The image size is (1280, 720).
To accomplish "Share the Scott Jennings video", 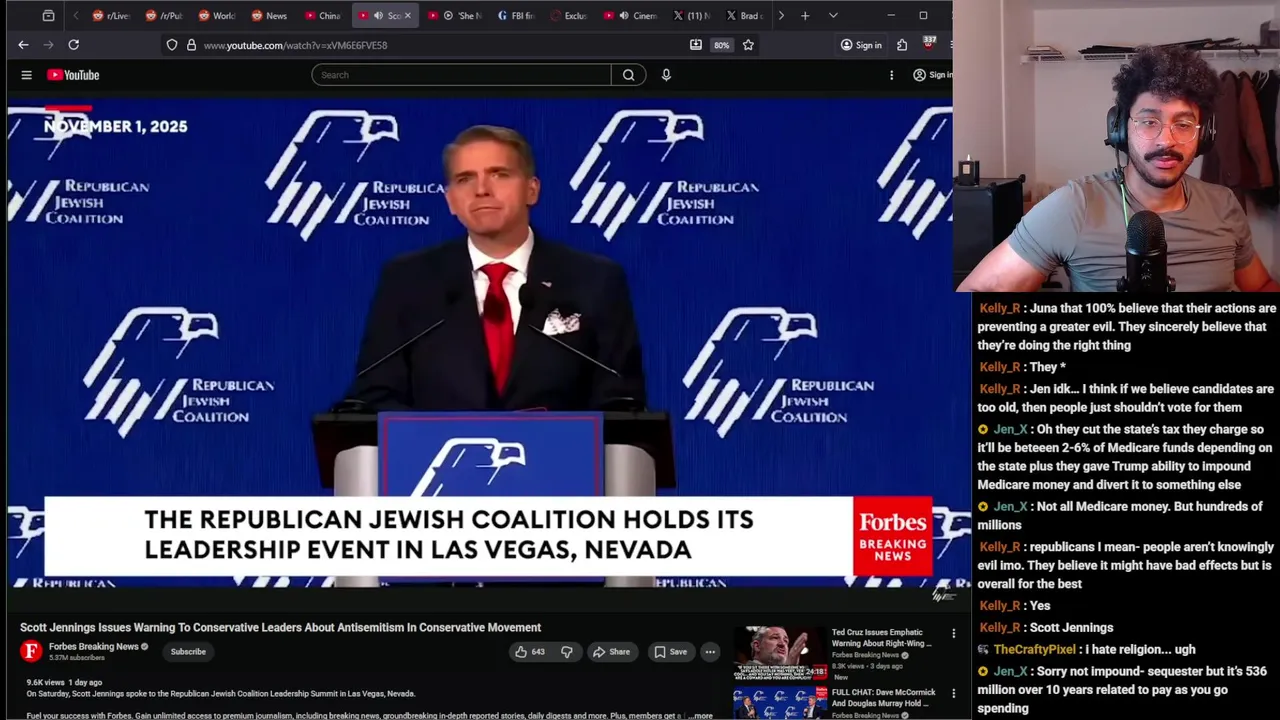I will (x=611, y=652).
